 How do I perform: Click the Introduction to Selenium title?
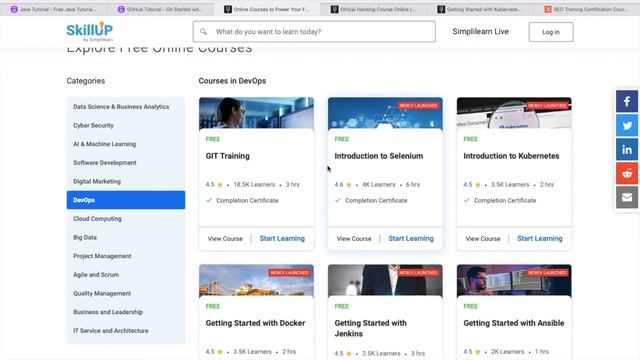379,156
